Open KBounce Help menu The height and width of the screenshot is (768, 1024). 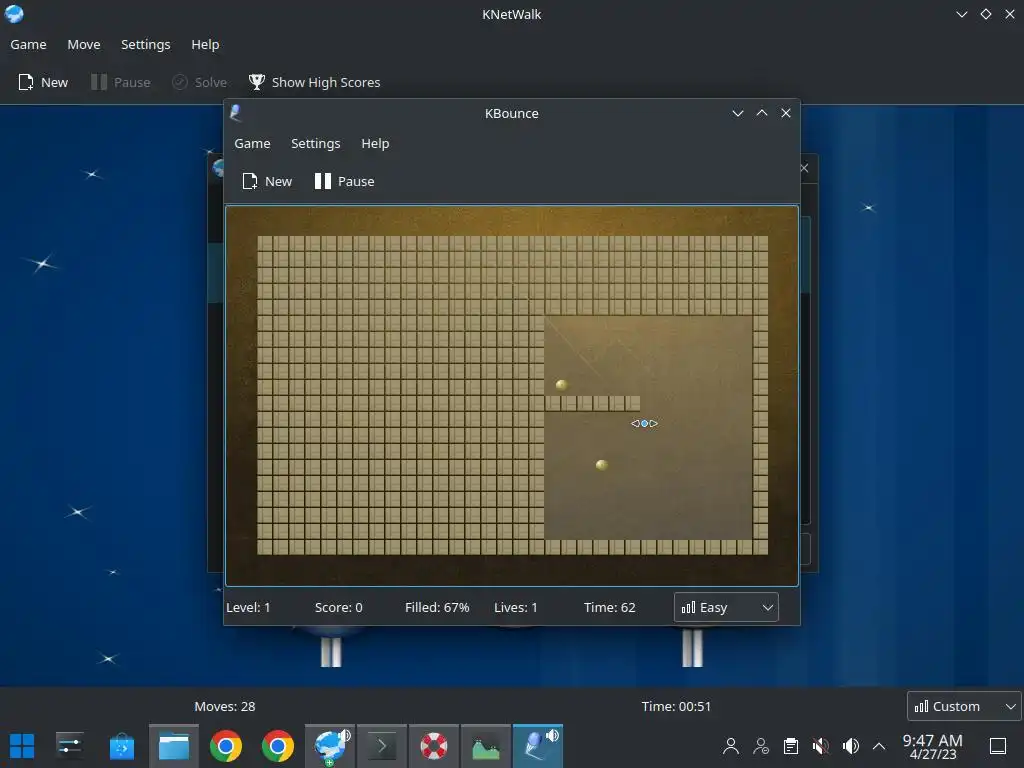(x=375, y=144)
